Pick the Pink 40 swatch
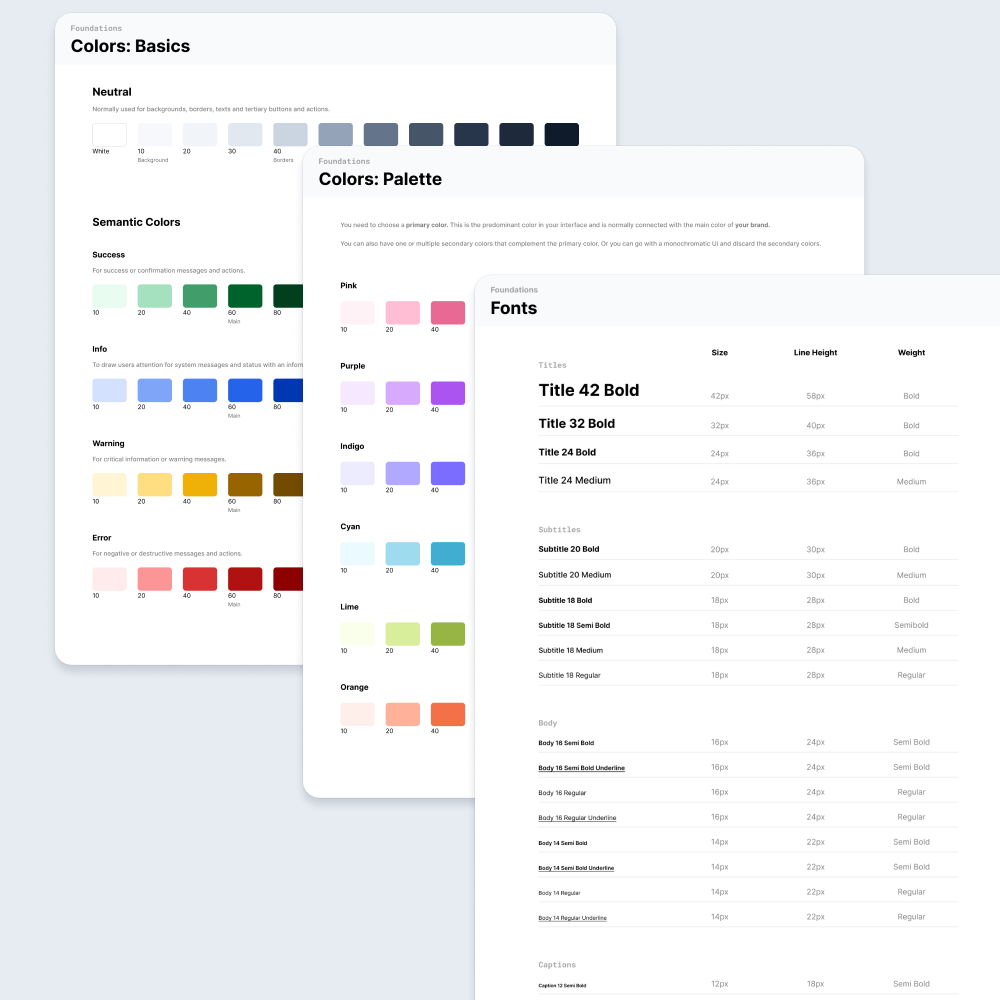 [448, 313]
